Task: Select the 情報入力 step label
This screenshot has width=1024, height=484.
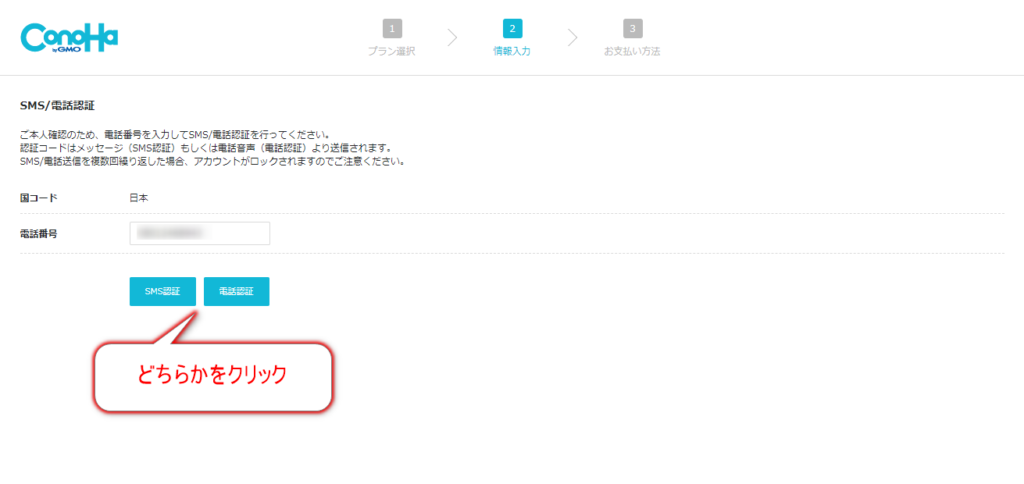Action: tap(512, 52)
